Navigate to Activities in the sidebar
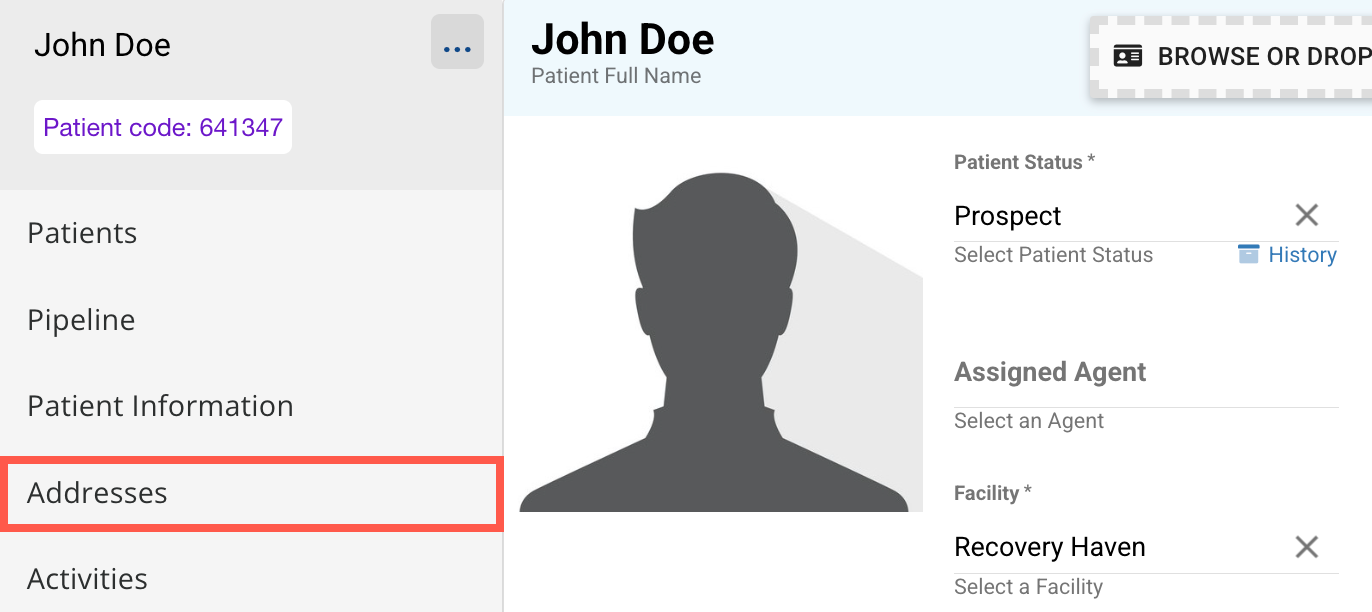 [88, 579]
